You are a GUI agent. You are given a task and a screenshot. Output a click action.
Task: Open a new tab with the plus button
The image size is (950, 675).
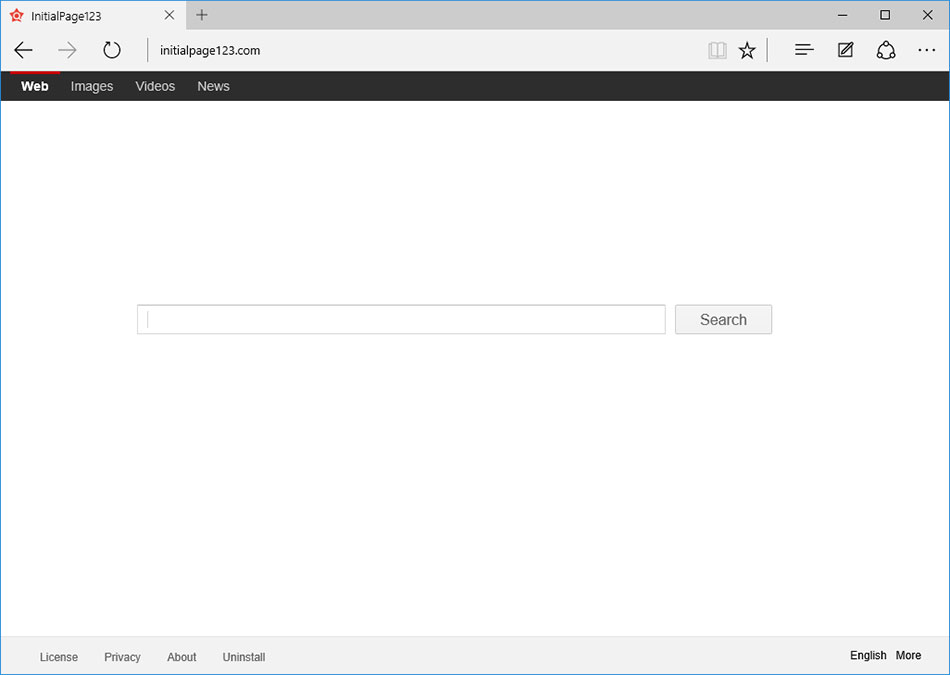pyautogui.click(x=202, y=15)
